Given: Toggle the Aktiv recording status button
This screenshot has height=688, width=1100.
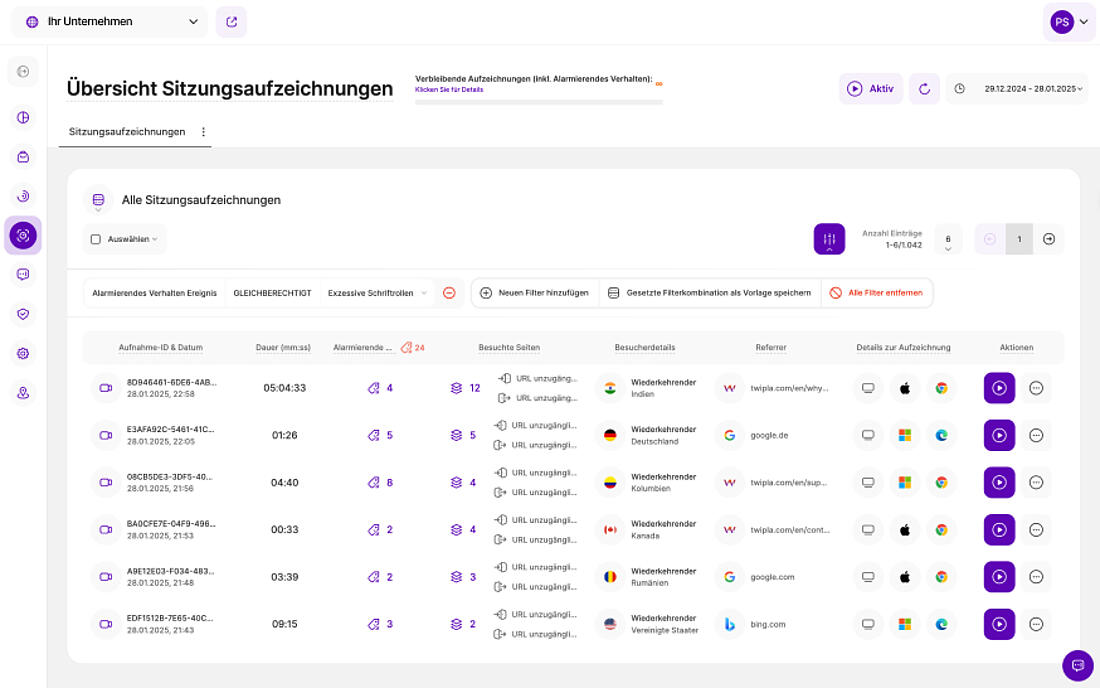Looking at the screenshot, I should click(871, 89).
